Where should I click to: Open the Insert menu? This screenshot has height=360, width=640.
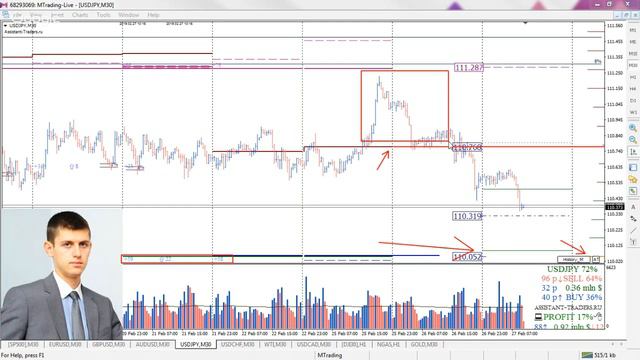point(57,15)
